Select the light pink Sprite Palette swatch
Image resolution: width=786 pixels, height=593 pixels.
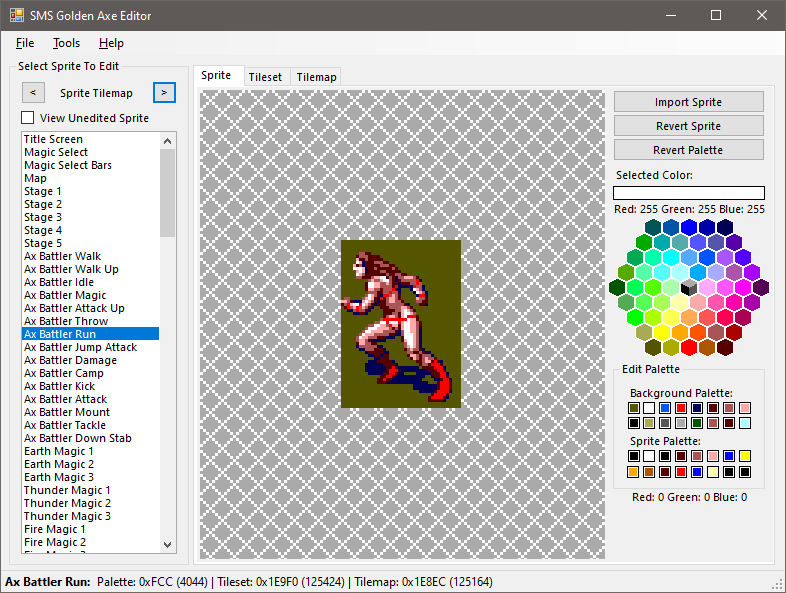pyautogui.click(x=713, y=456)
